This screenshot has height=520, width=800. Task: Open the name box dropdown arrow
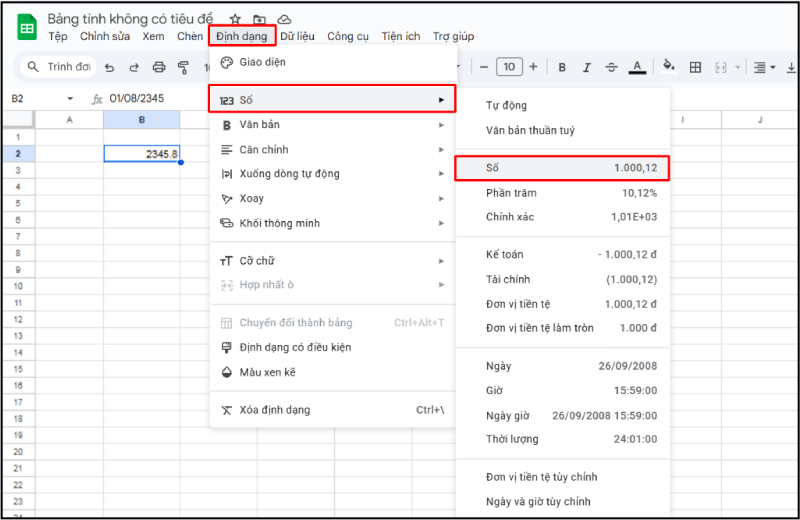[70, 98]
